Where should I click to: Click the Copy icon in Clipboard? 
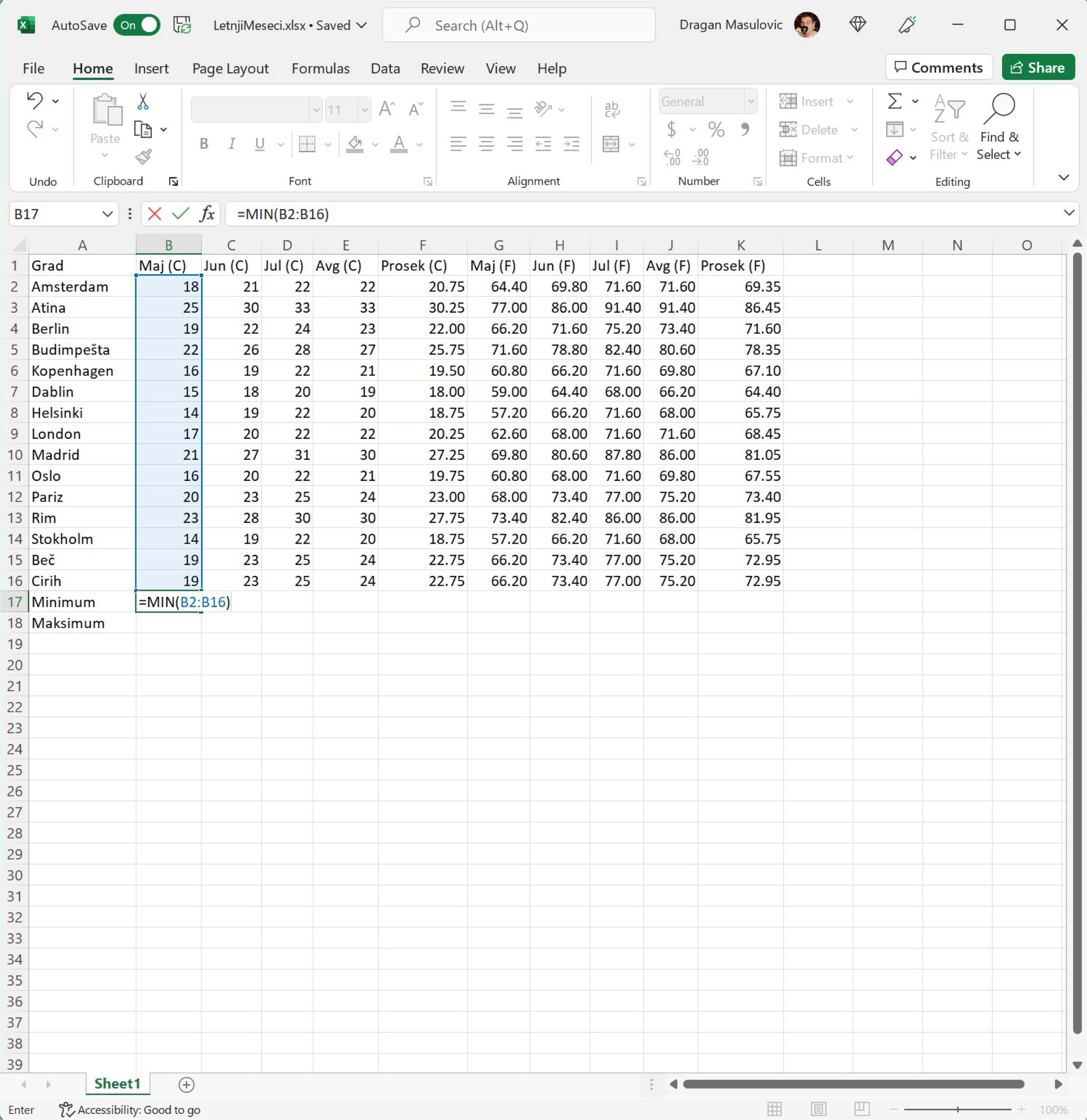143,130
